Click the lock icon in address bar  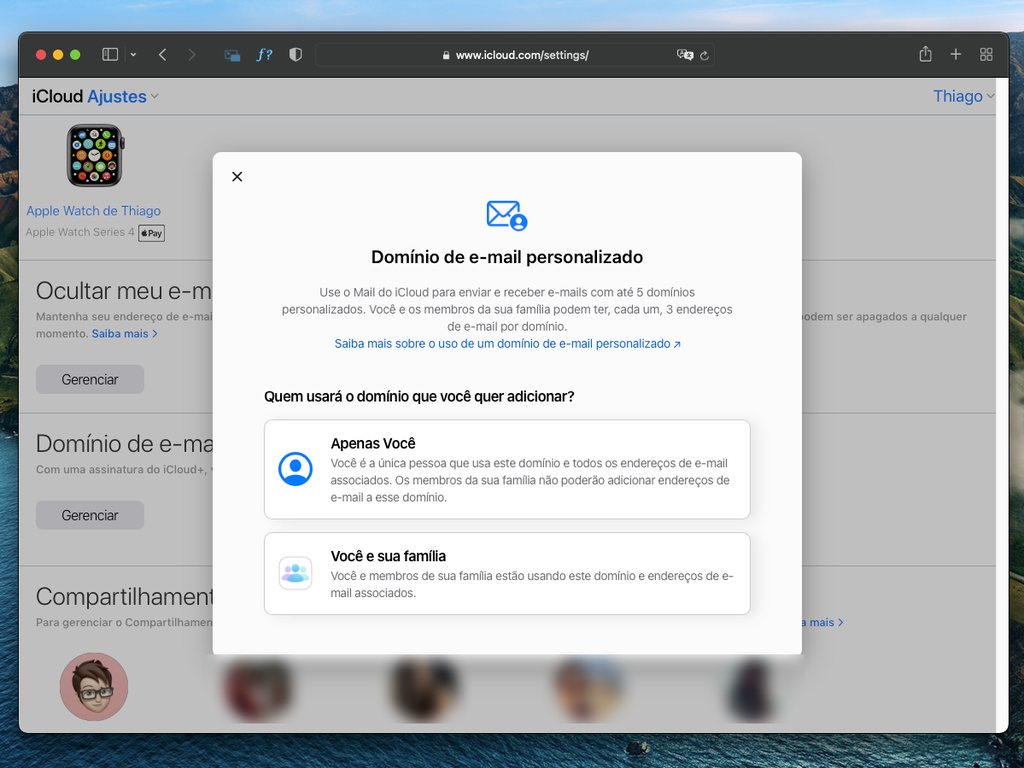446,56
